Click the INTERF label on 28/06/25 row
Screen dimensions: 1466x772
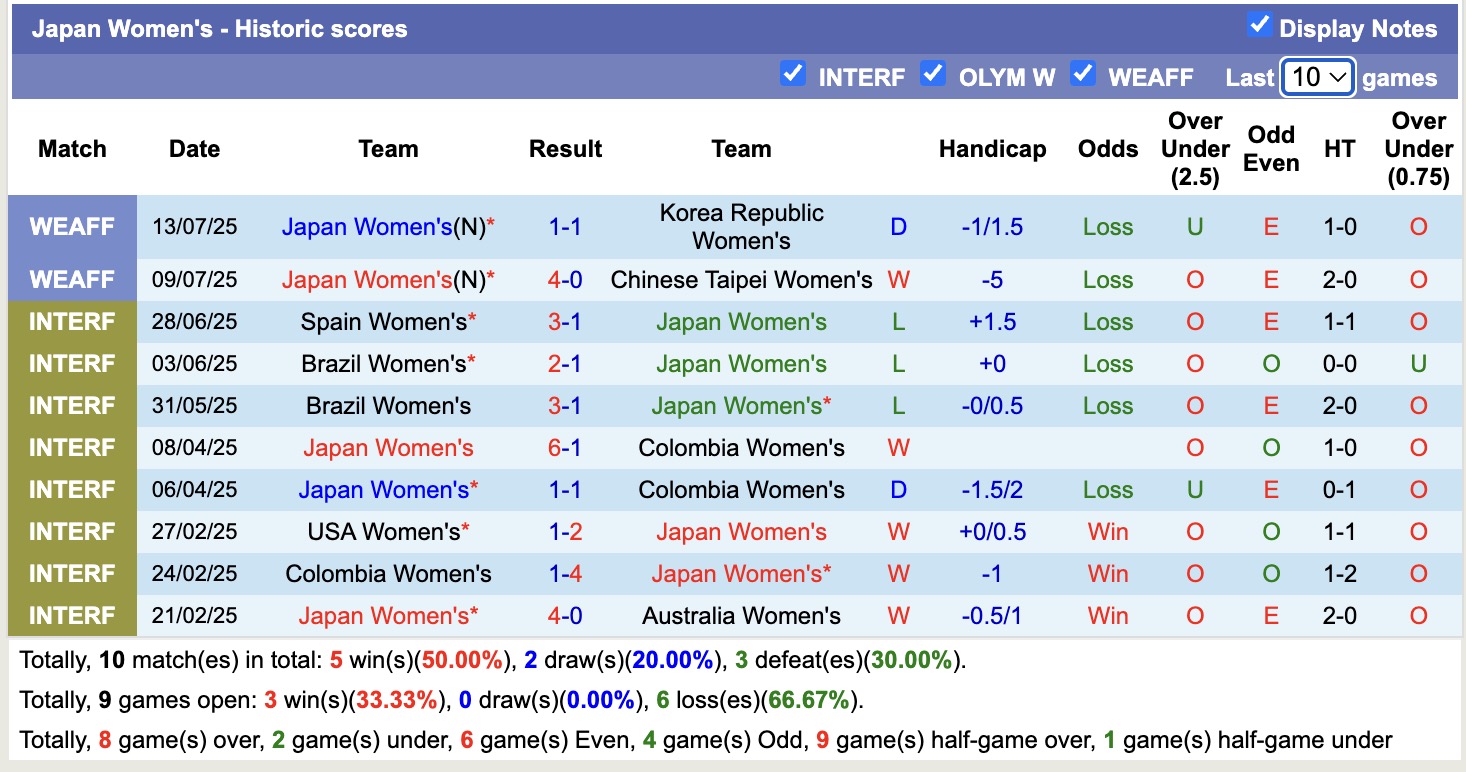click(x=72, y=322)
